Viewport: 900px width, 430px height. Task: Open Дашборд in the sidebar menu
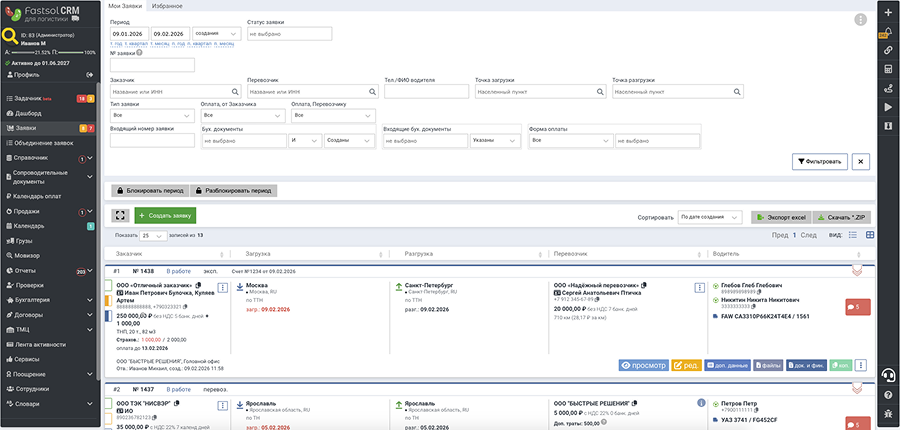point(30,114)
